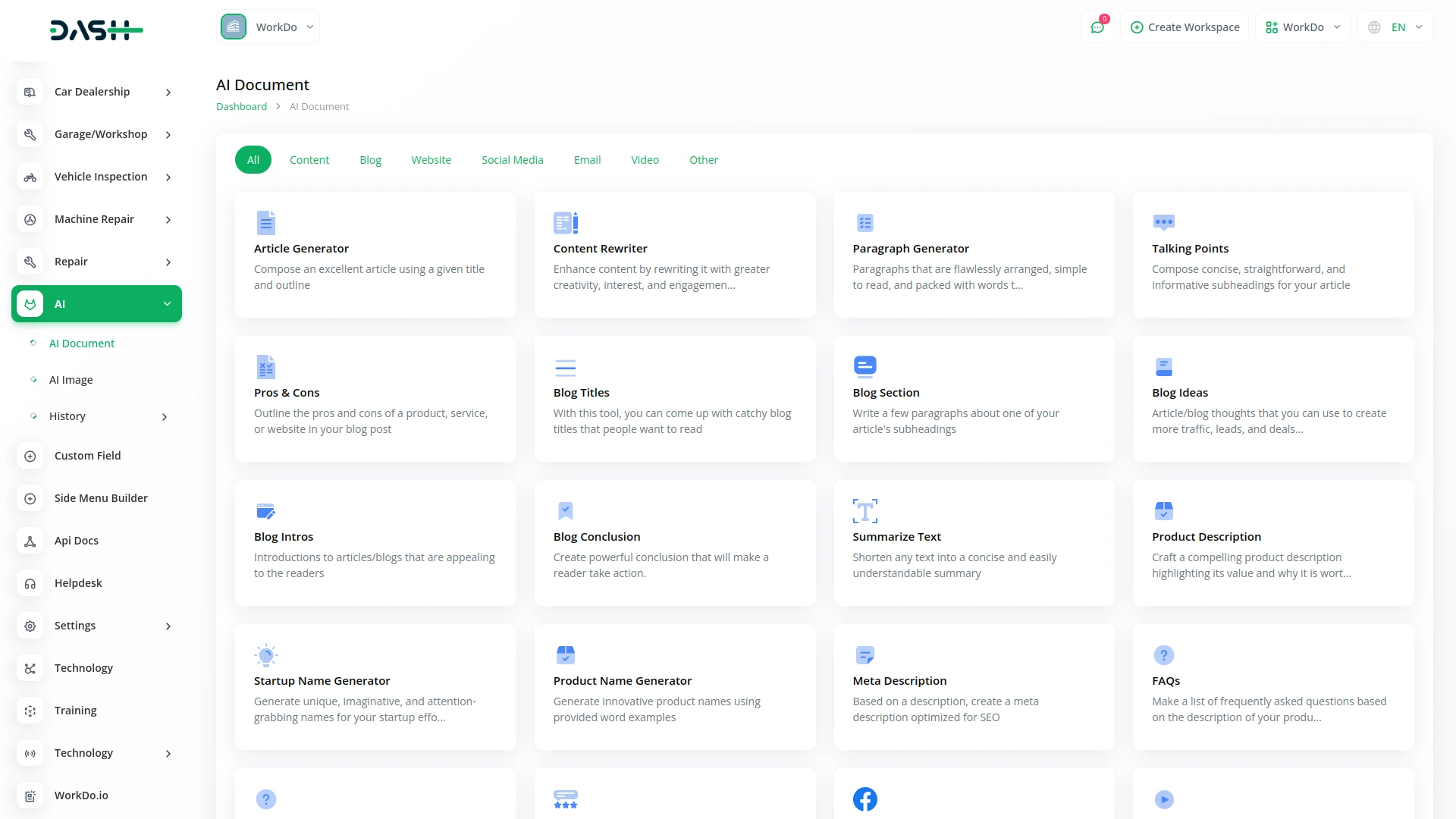1456x819 pixels.
Task: Click the FAQs question mark icon
Action: point(1164,655)
